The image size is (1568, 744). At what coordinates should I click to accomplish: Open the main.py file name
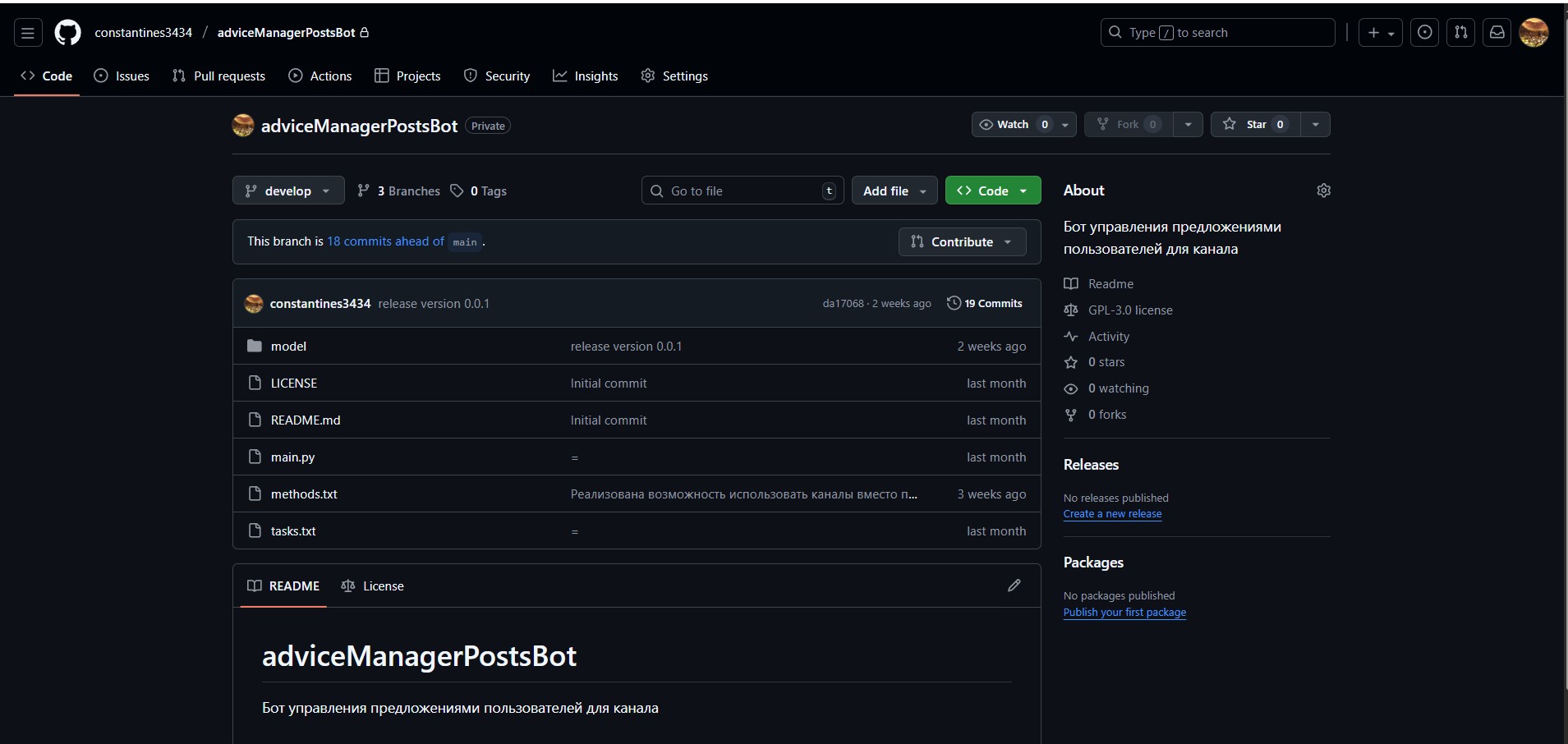click(293, 457)
